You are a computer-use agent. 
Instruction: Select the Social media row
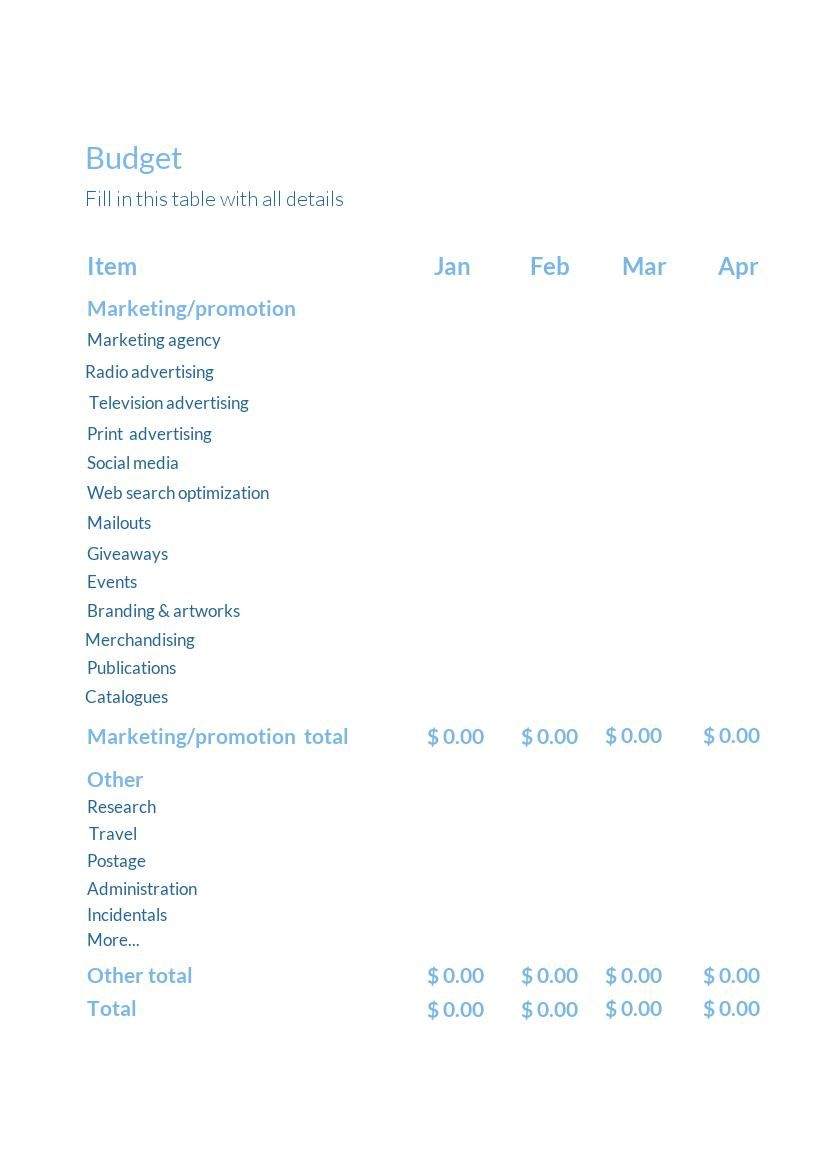[133, 463]
